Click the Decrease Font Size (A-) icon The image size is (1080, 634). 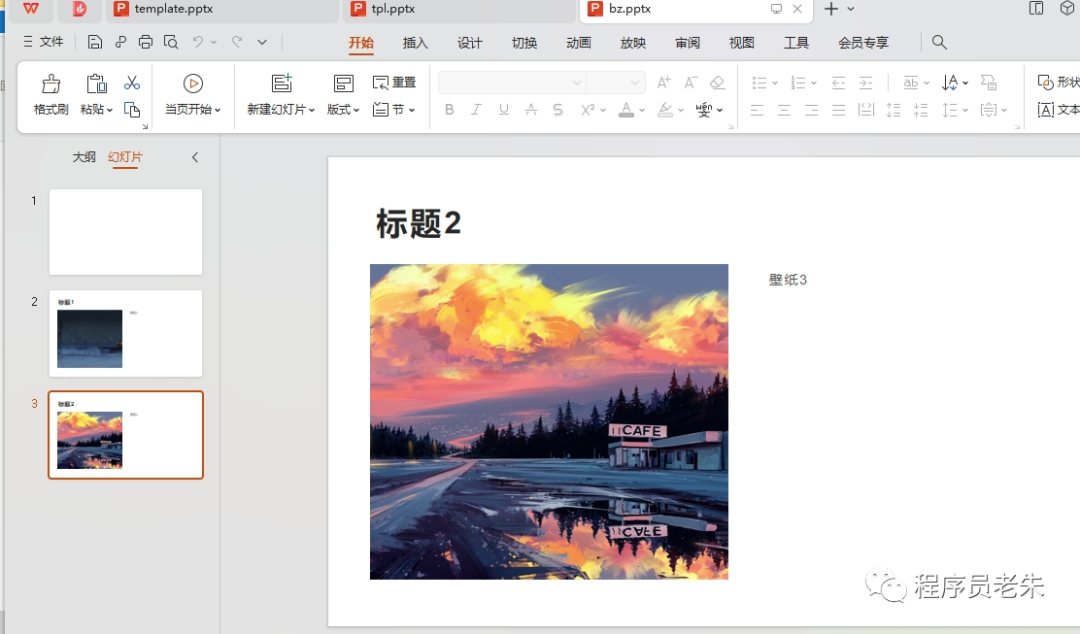tap(690, 83)
